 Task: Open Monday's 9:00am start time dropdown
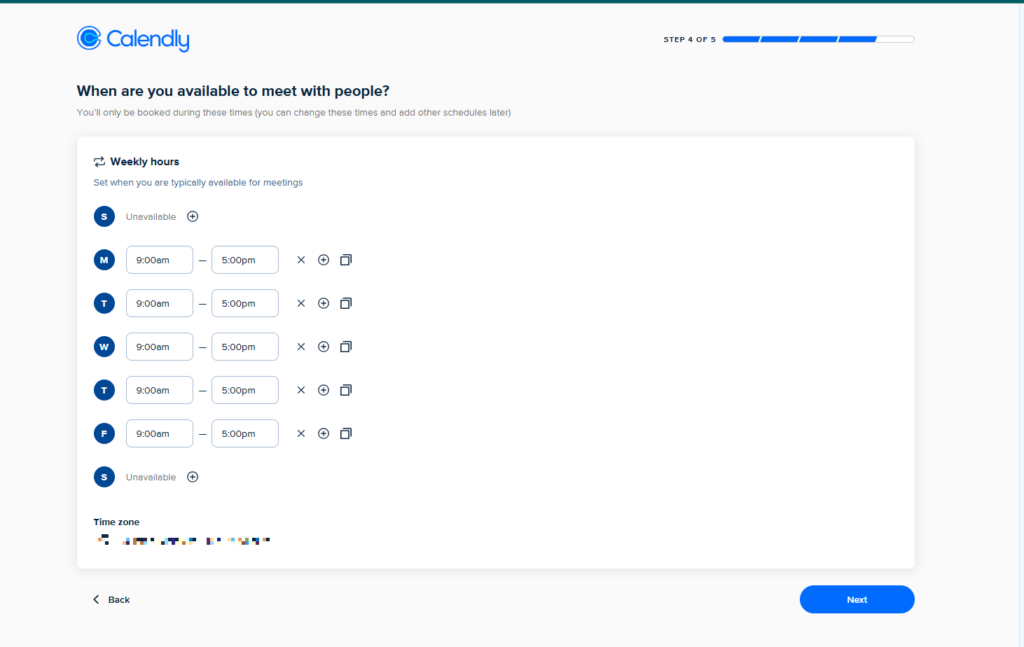(159, 260)
